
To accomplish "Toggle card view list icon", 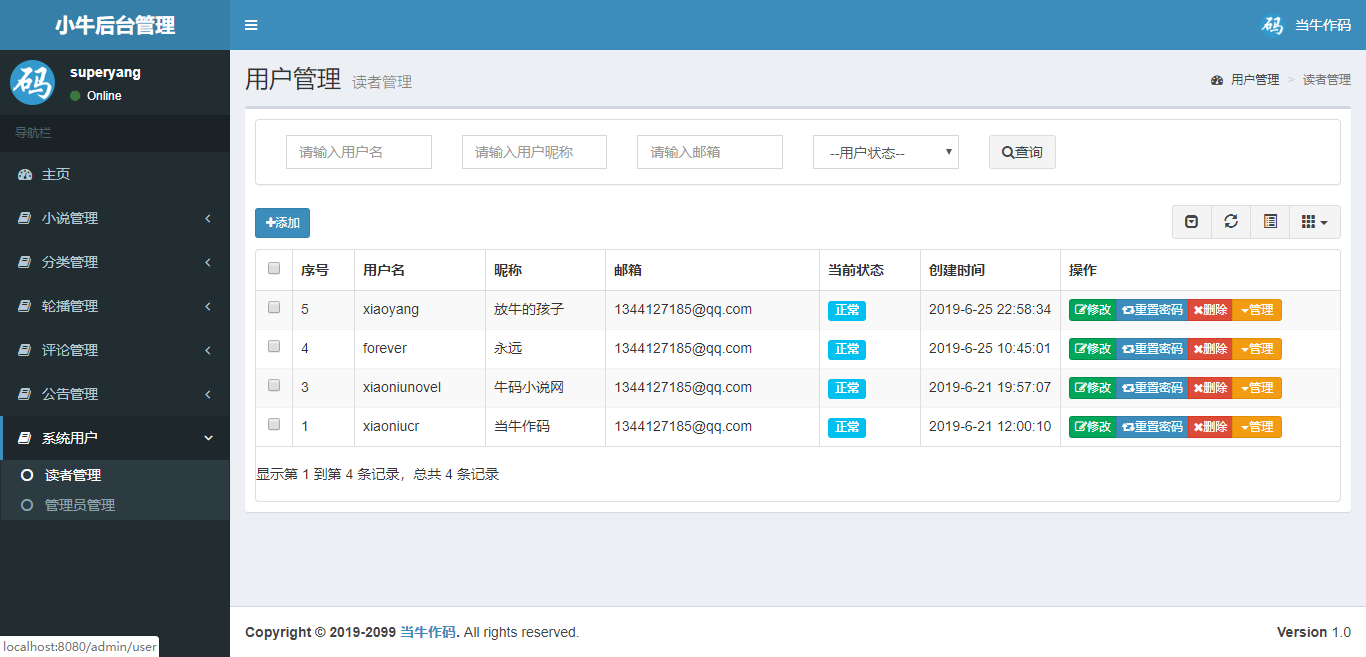I will click(x=1270, y=222).
